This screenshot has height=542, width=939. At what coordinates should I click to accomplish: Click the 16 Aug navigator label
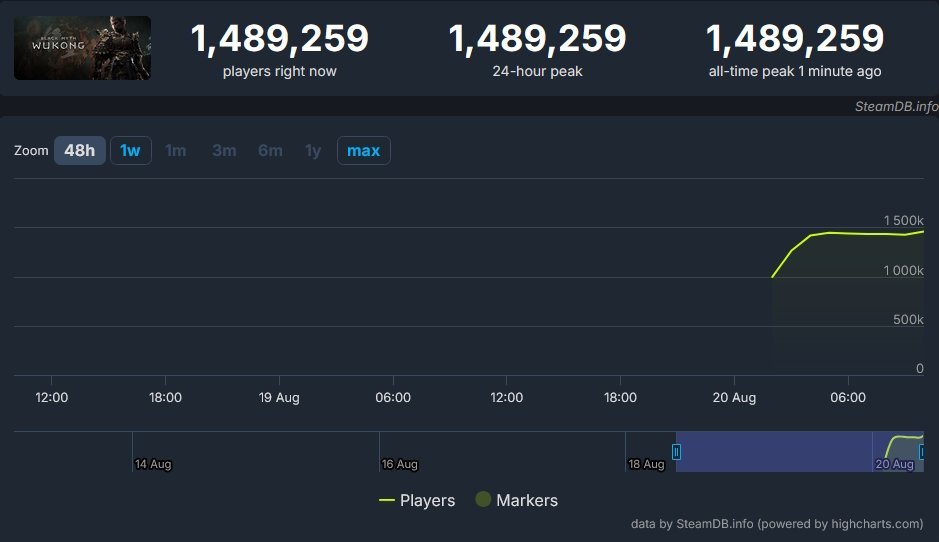399,464
